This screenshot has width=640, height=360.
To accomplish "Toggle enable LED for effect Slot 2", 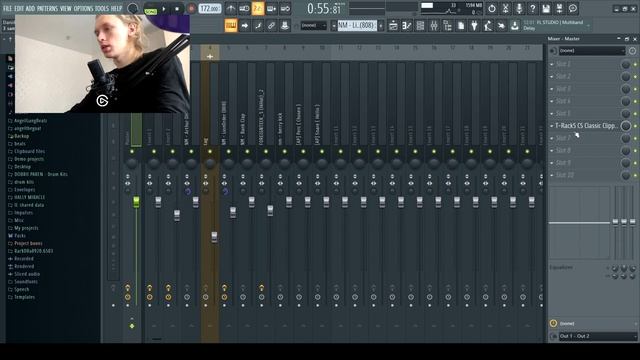I will tap(635, 77).
